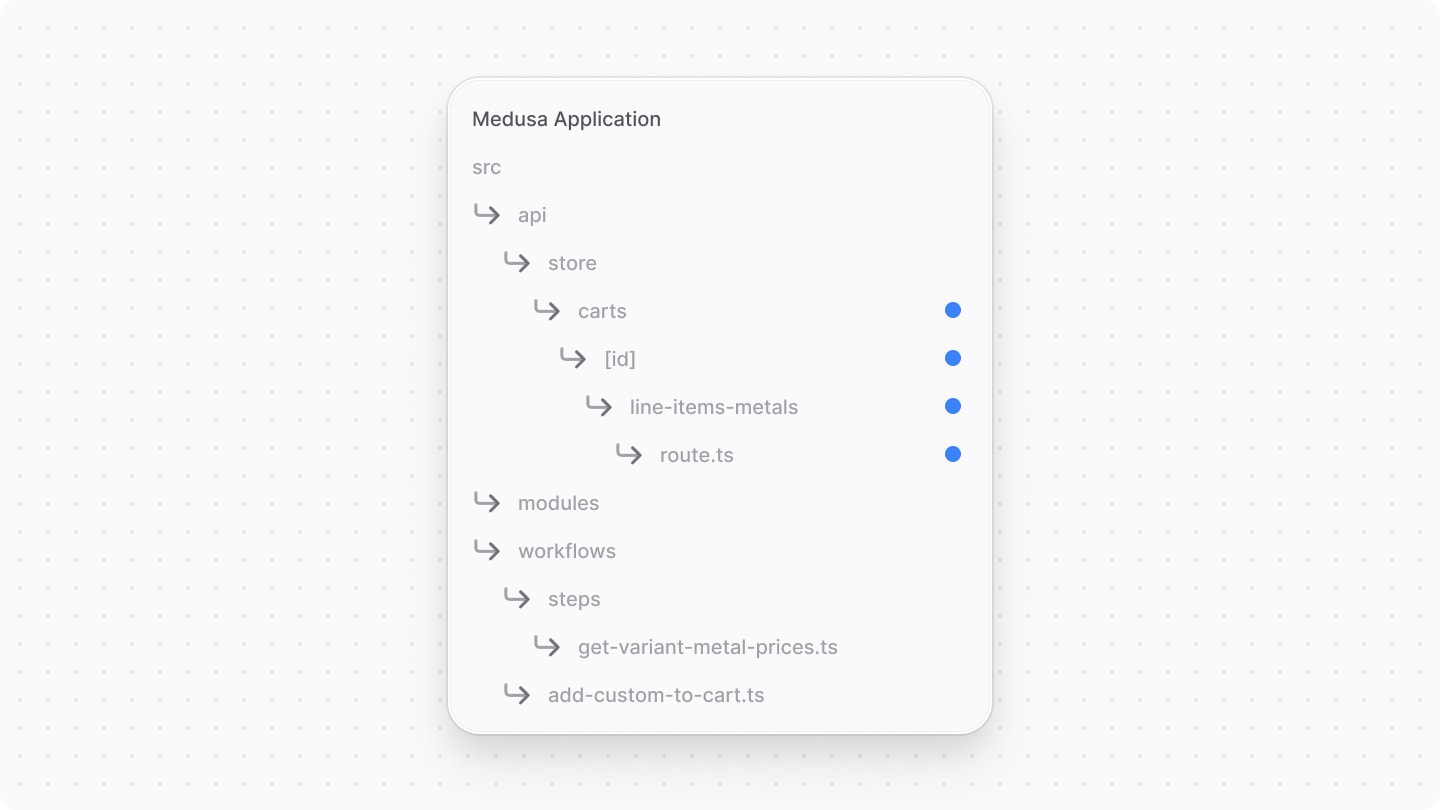Click the arrow icon beside carts

click(547, 310)
